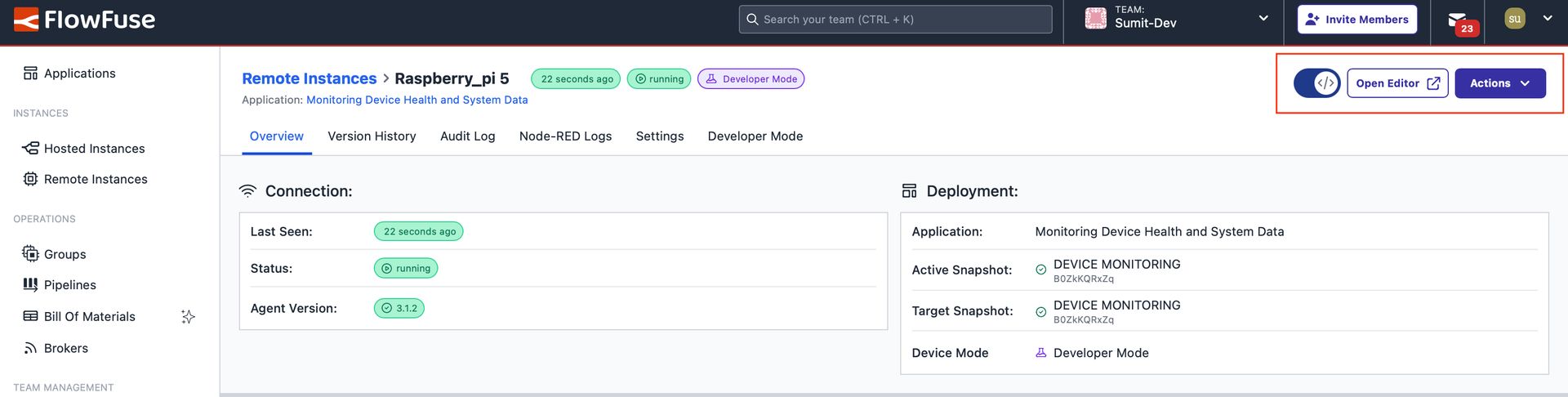The width and height of the screenshot is (1568, 397).
Task: Click the Open Editor button
Action: [1397, 83]
